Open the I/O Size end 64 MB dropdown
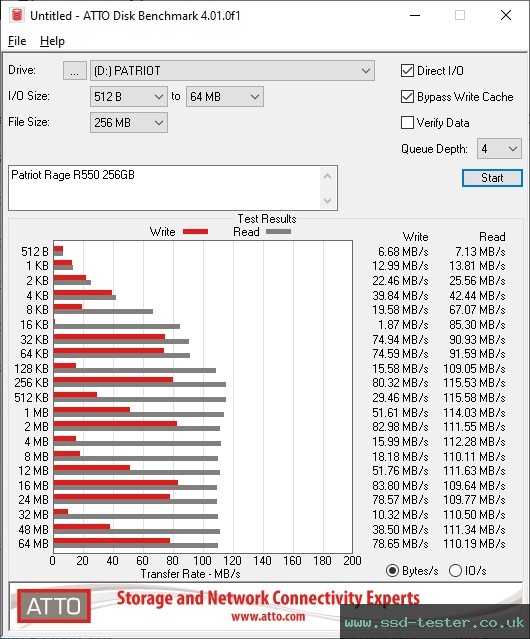Screen dimensions: 530x639 (225, 97)
